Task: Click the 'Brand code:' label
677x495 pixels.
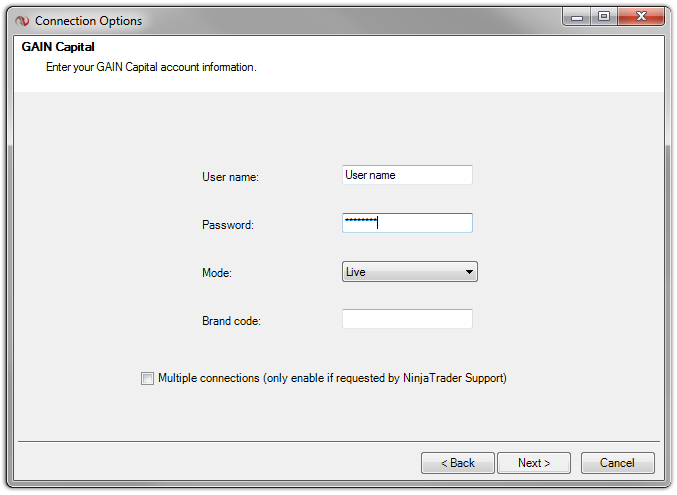Action: point(231,321)
